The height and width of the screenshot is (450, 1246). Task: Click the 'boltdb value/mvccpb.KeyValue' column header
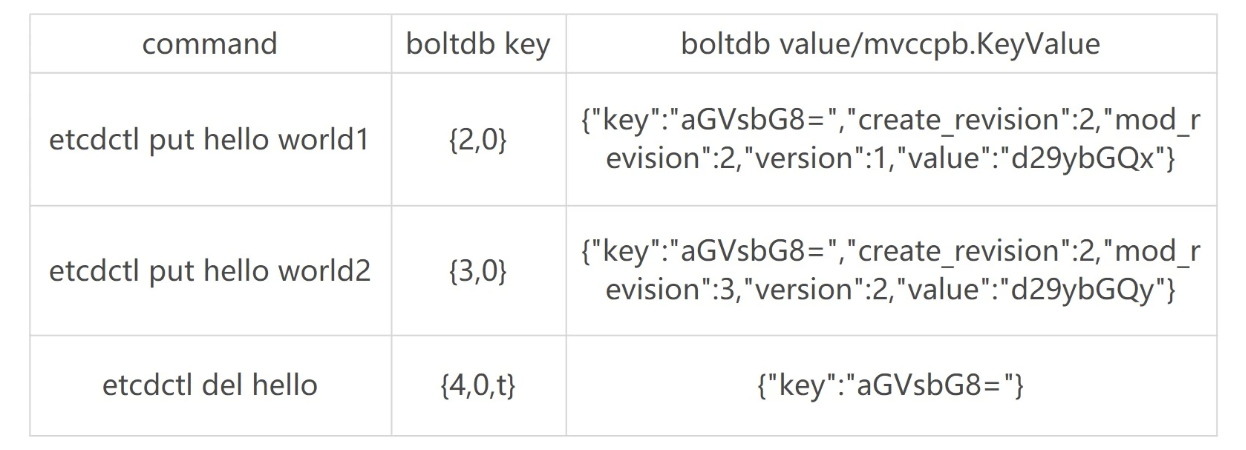[890, 45]
